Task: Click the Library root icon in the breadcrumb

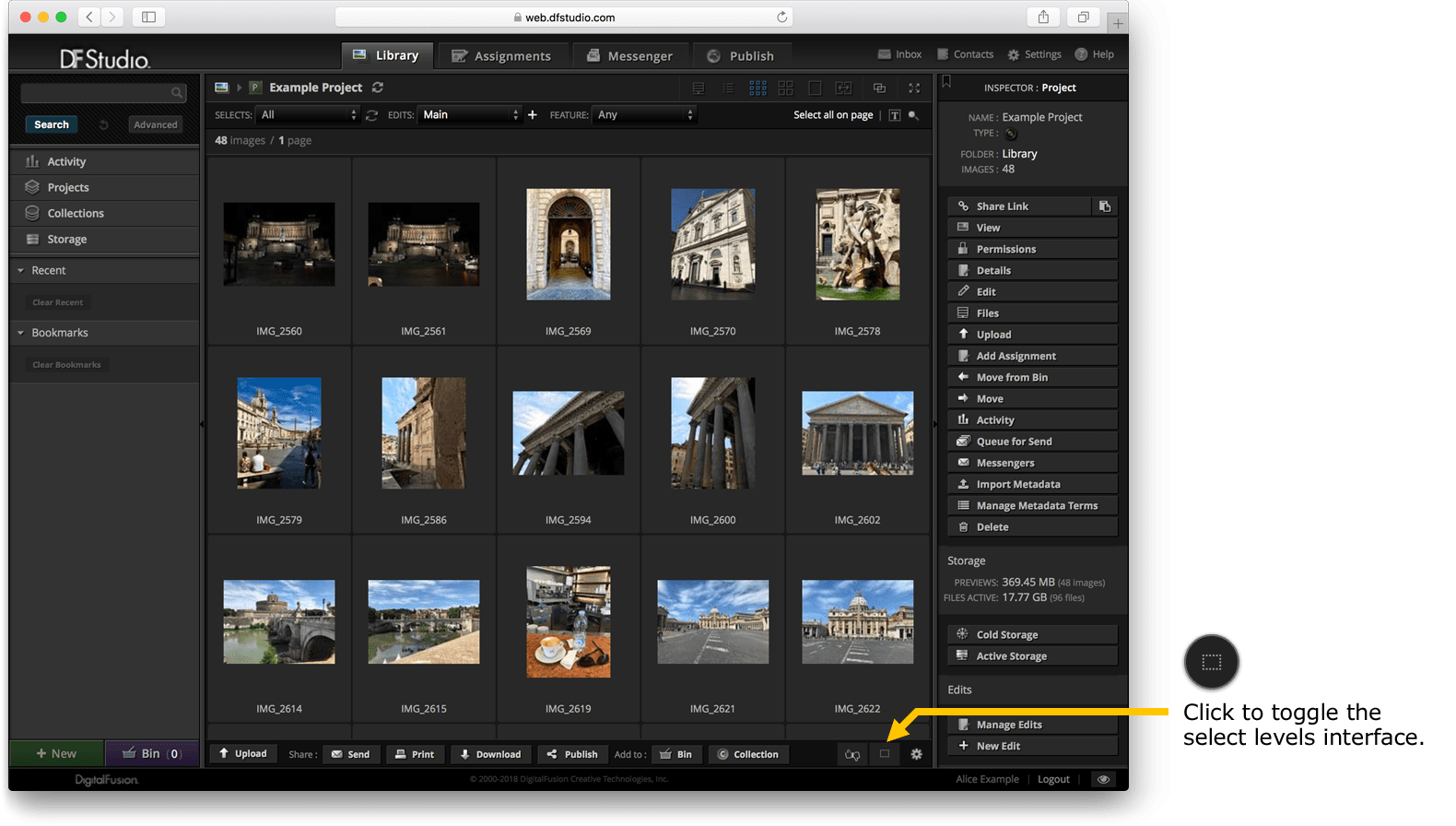Action: click(221, 88)
